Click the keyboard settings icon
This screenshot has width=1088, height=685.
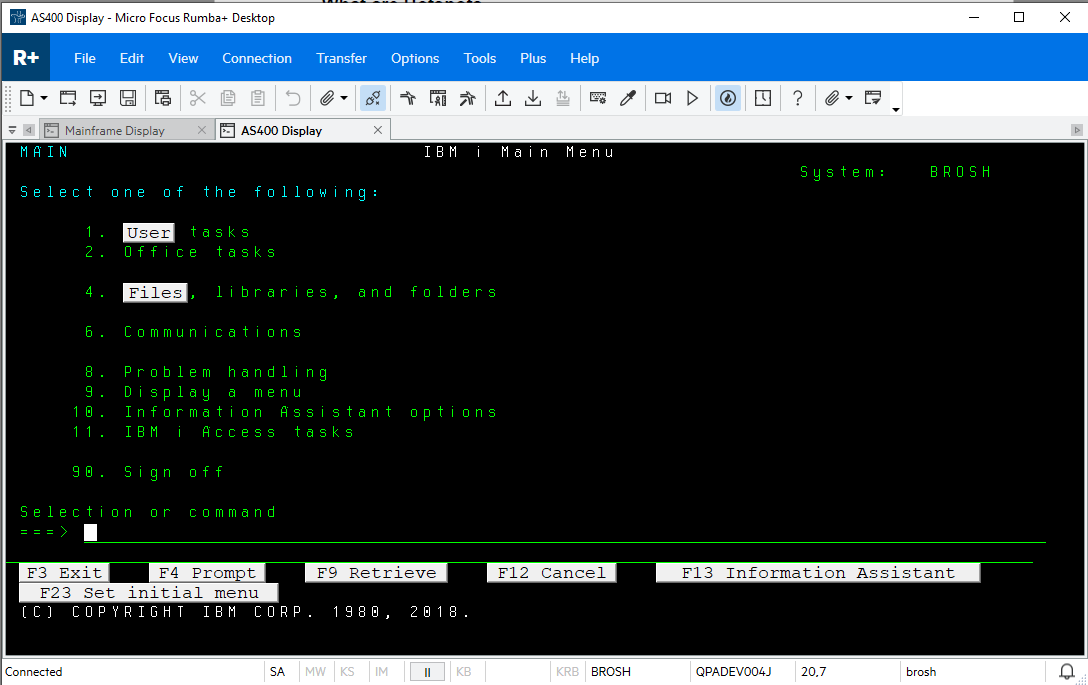[x=598, y=98]
